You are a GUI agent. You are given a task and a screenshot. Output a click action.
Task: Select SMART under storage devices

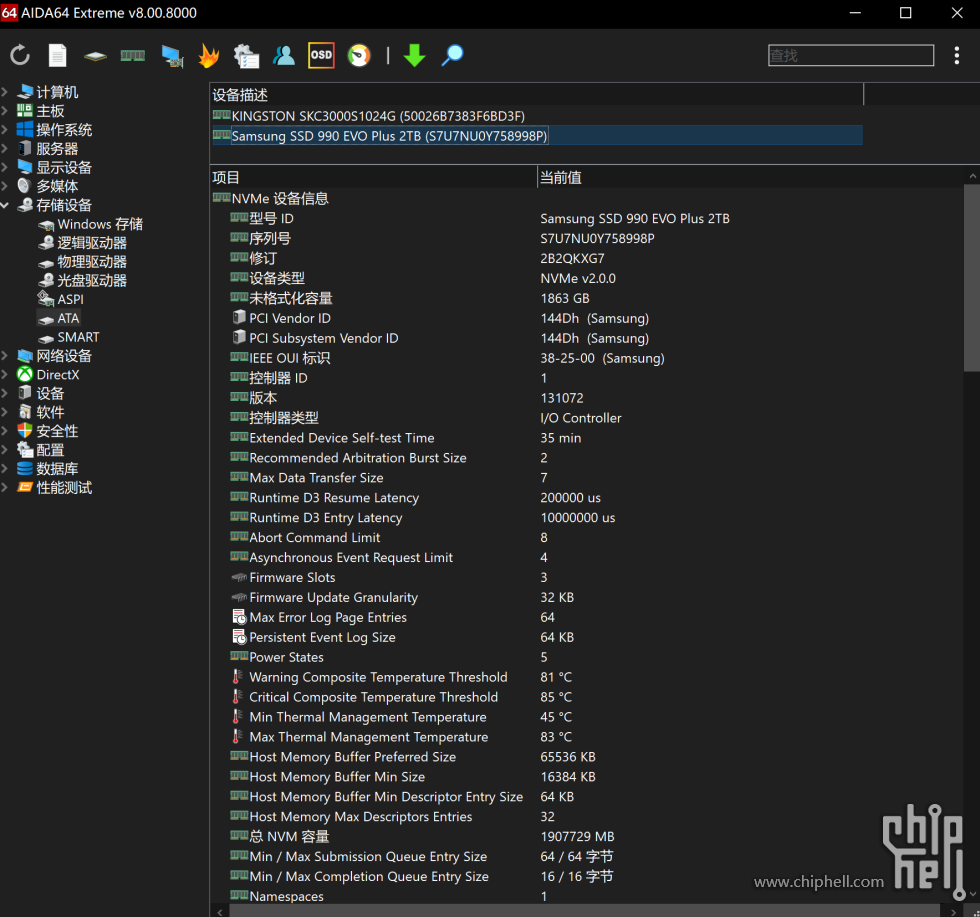click(78, 337)
